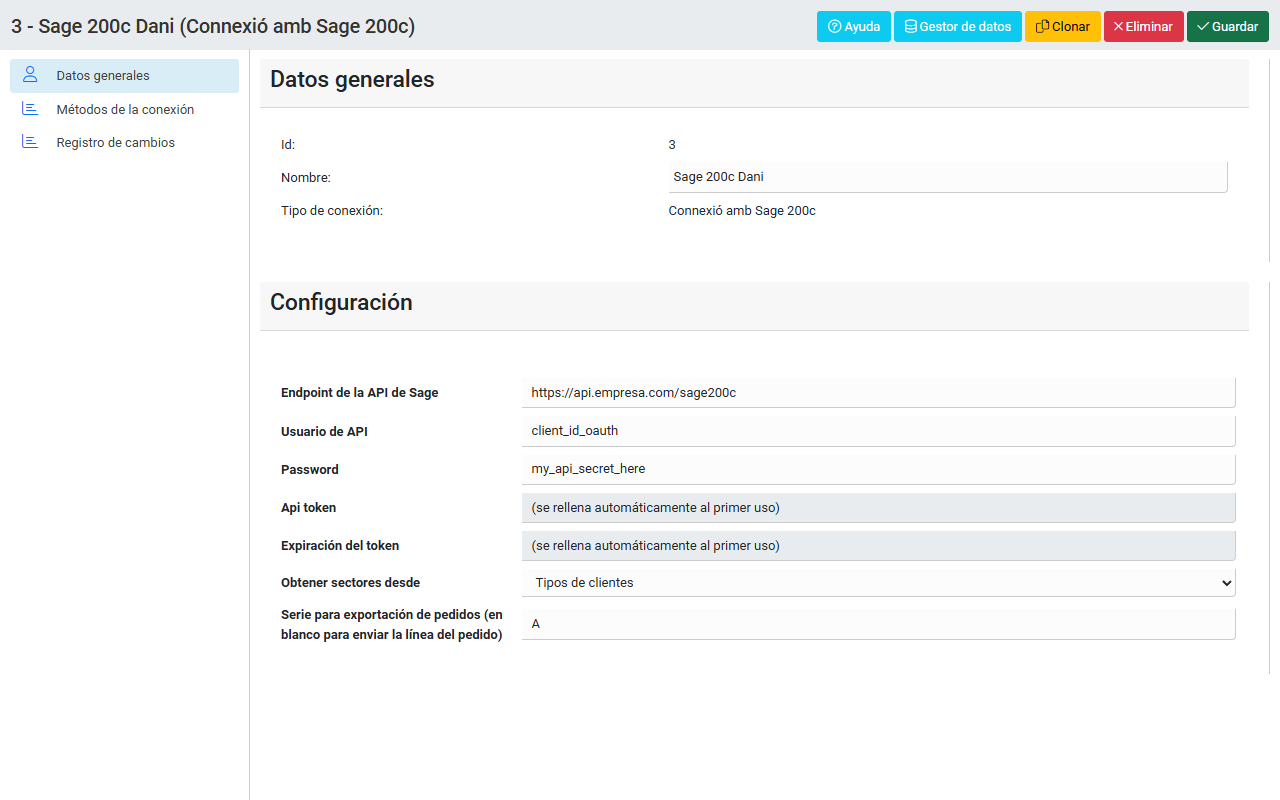This screenshot has height=800, width=1280.
Task: Click the list icon beside Métodos de la conexión
Action: tap(30, 109)
